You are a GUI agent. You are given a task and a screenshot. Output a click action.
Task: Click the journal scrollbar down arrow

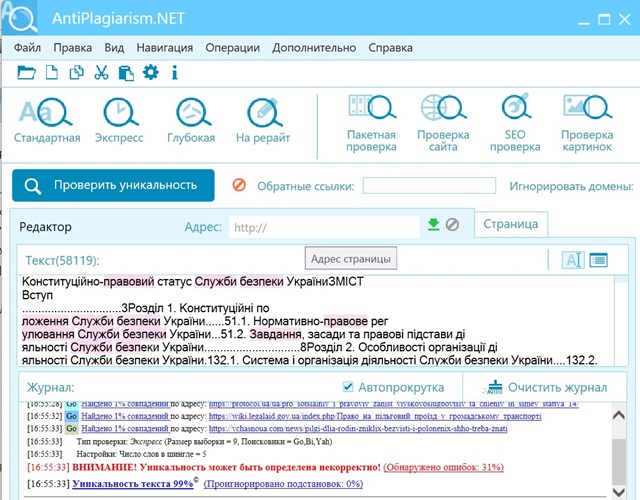619,491
